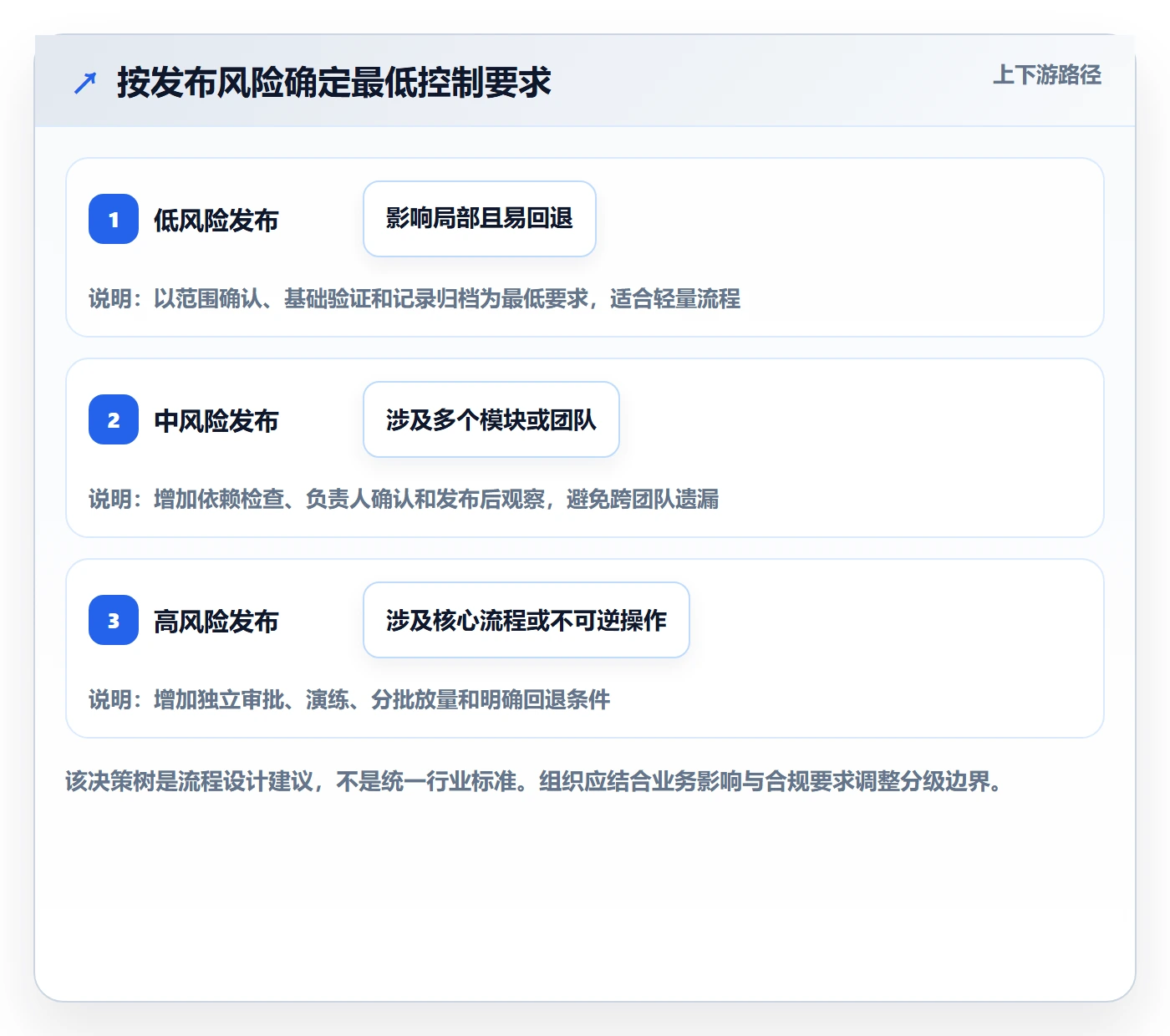Click the blue arrow icon beside the title
The width and height of the screenshot is (1170, 1036).
85,83
